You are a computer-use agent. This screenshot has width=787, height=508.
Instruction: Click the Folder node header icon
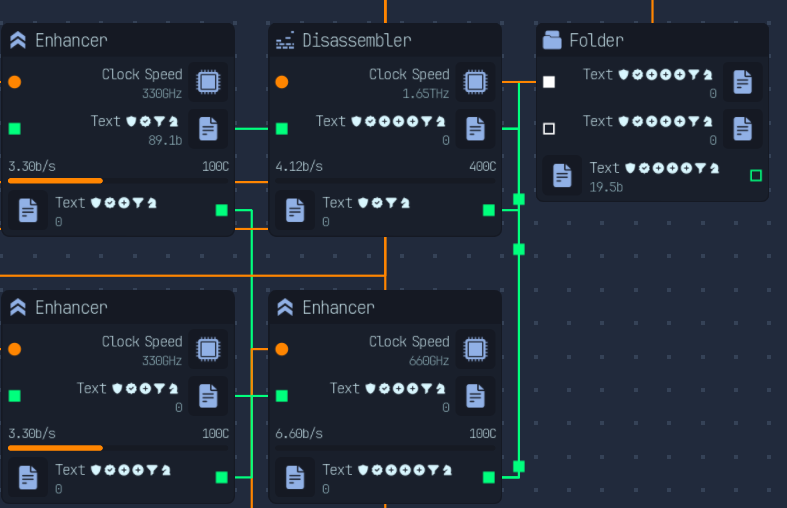(x=552, y=40)
